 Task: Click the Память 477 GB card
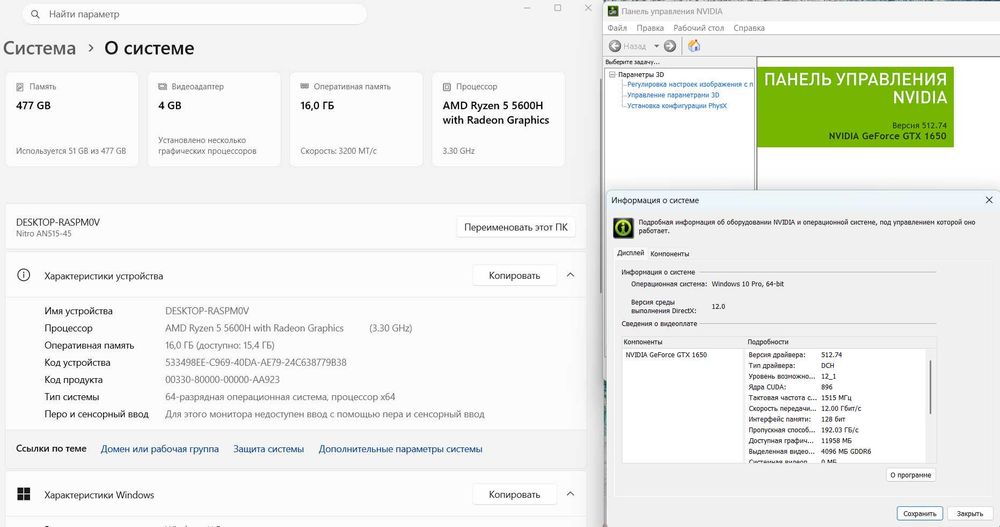click(x=72, y=119)
